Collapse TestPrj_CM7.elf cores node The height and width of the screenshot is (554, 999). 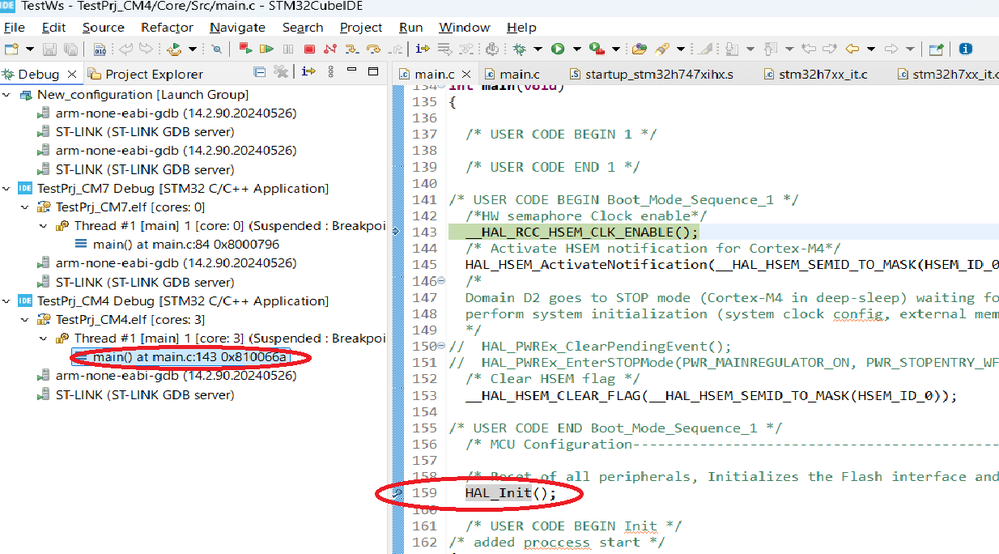[25, 207]
